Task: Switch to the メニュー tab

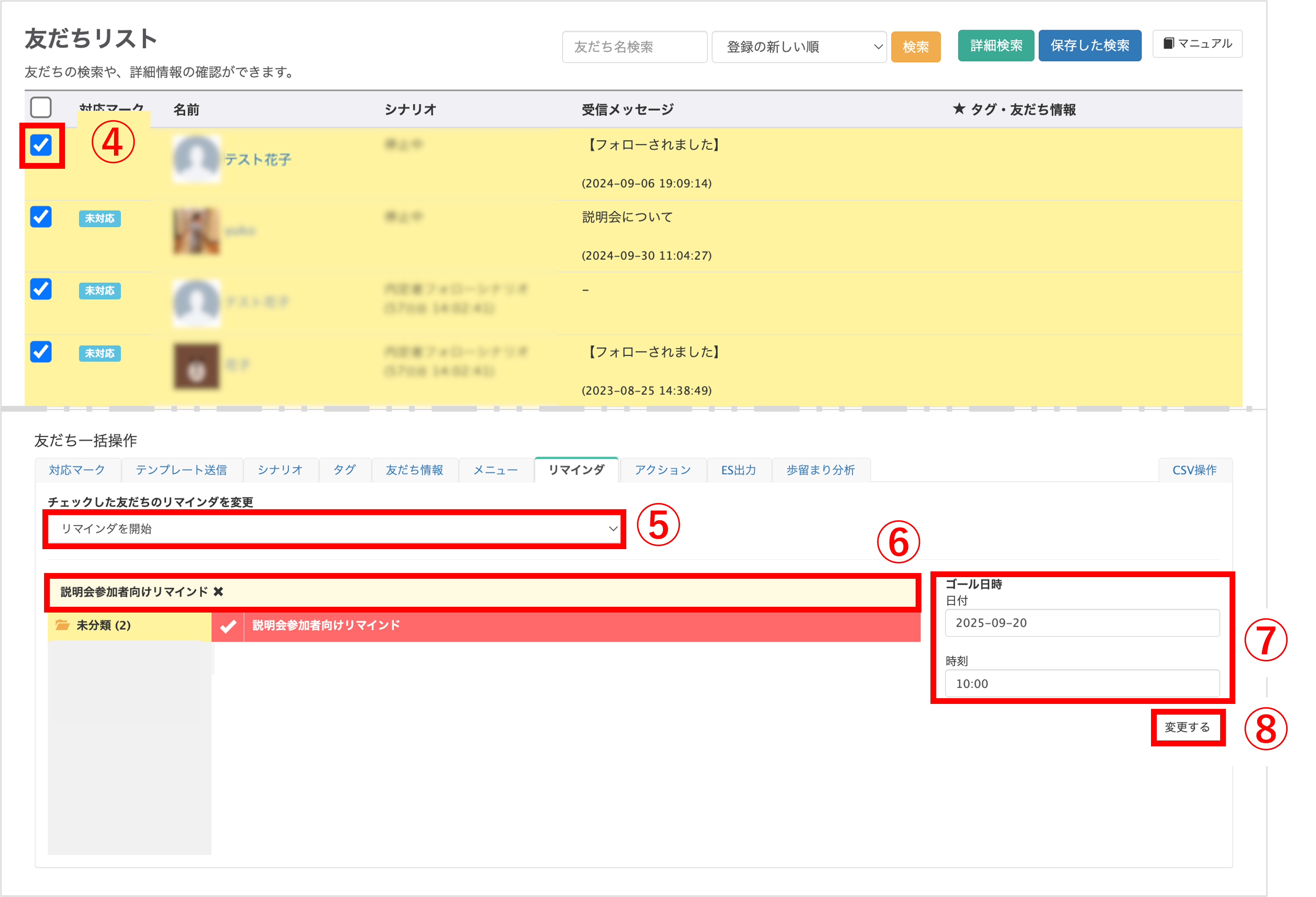Action: coord(496,470)
